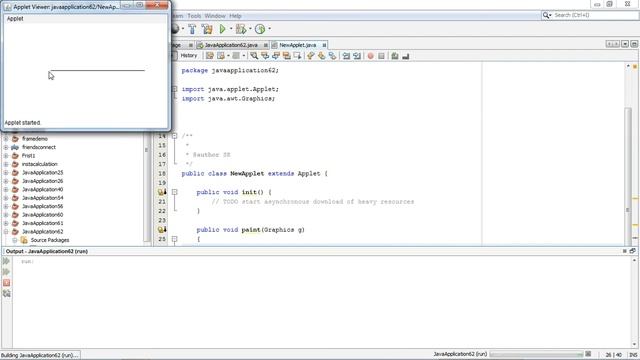The height and width of the screenshot is (360, 640).
Task: Expand the friendsconnect project node
Action: [x=6, y=147]
